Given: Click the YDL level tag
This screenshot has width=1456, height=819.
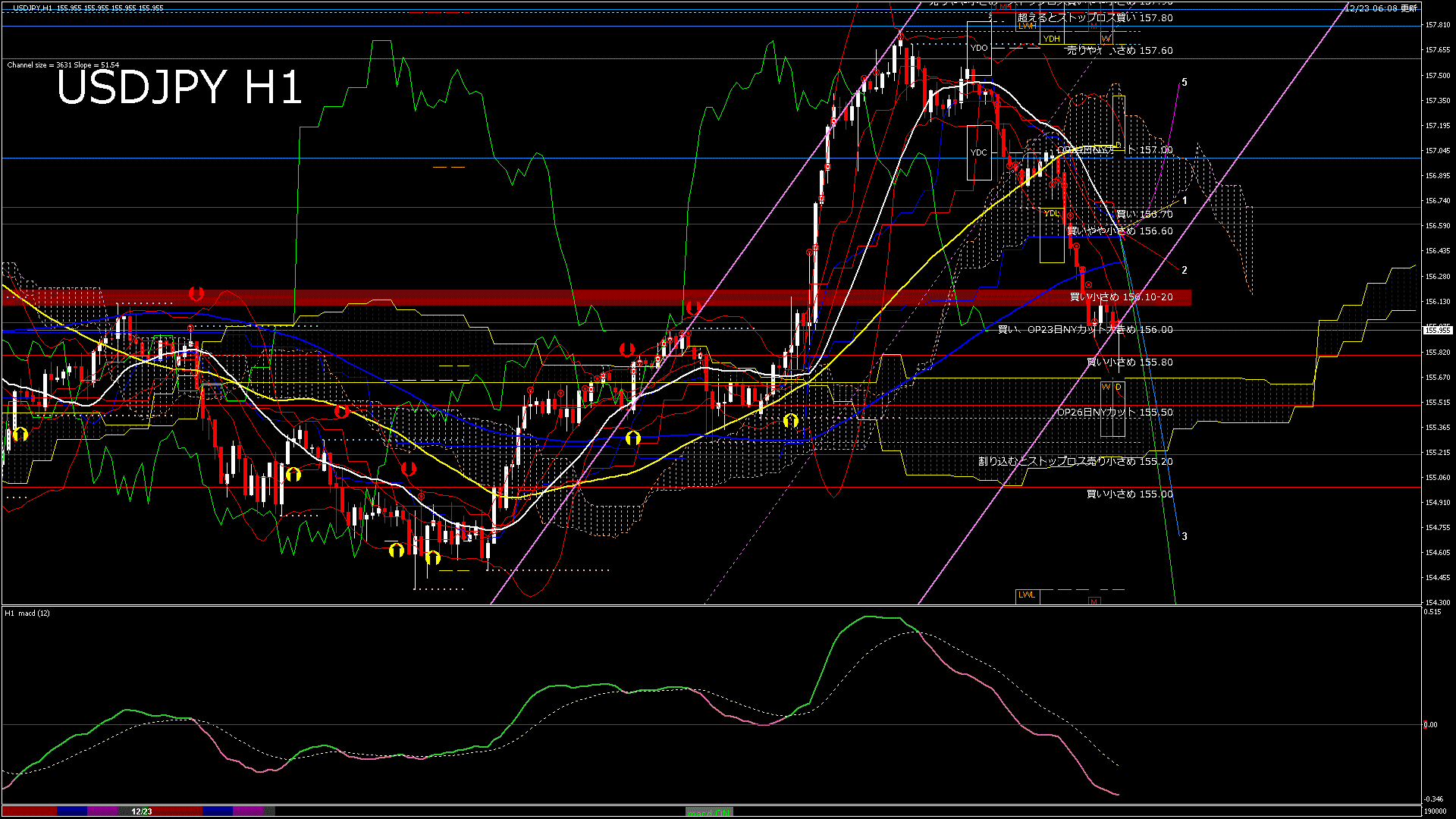Looking at the screenshot, I should point(1051,214).
